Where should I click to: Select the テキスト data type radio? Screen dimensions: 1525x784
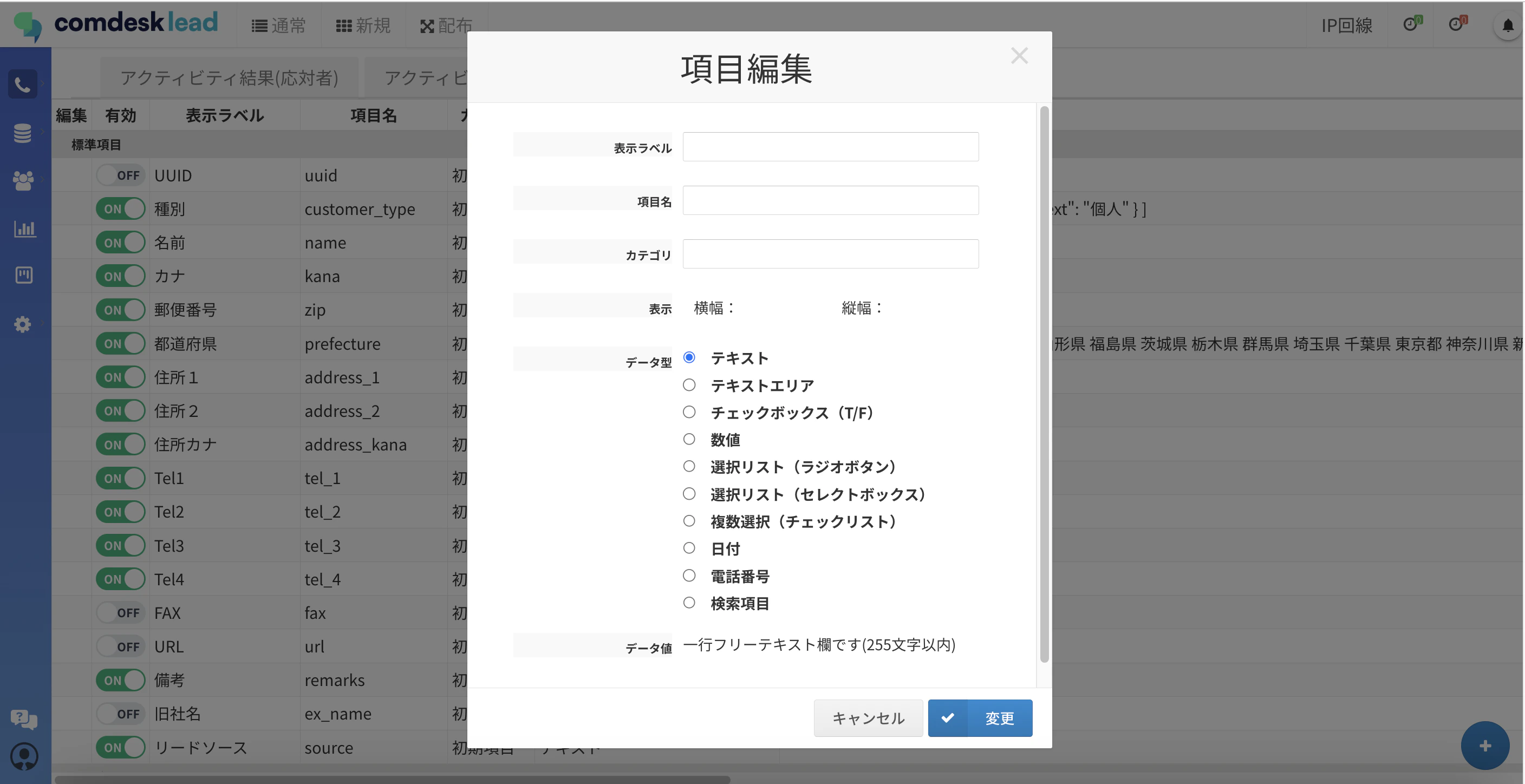pos(688,357)
